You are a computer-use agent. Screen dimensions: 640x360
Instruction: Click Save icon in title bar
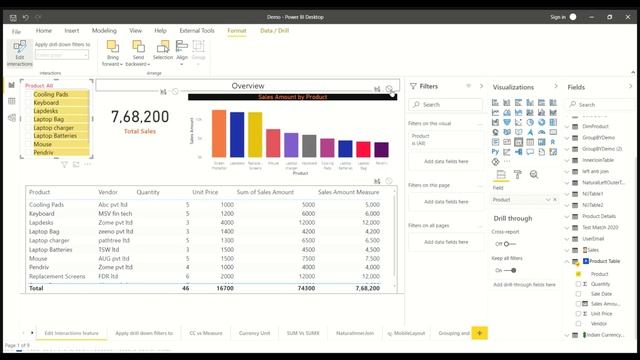pos(13,18)
